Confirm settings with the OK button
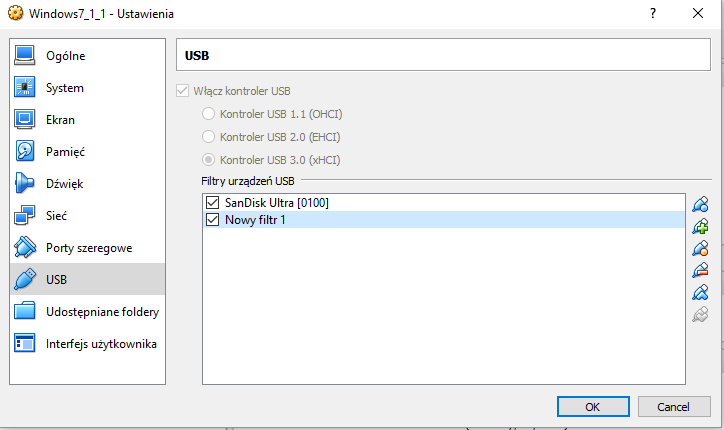Screen dimensions: 724x430 592,407
